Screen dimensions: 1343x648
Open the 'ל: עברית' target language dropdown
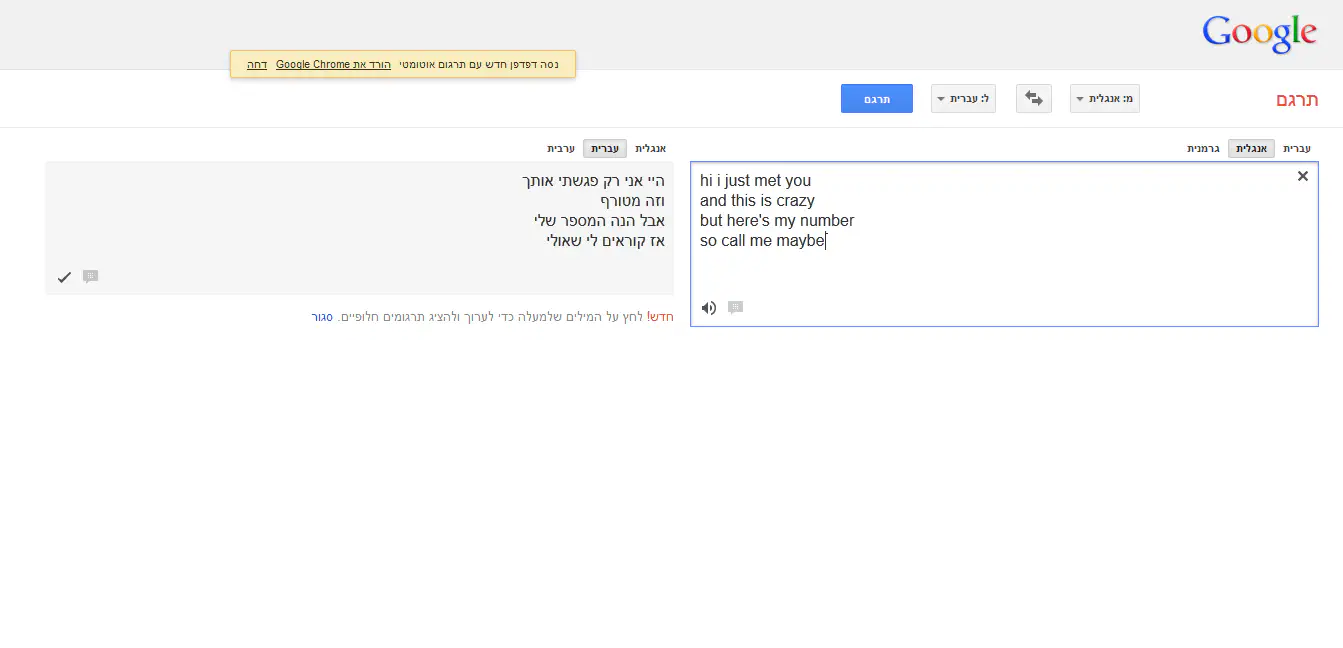coord(963,99)
